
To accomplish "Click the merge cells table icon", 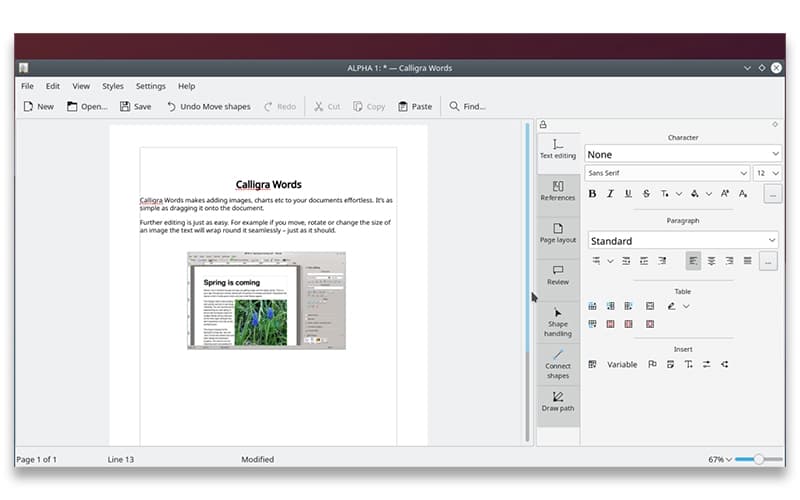I will [650, 306].
